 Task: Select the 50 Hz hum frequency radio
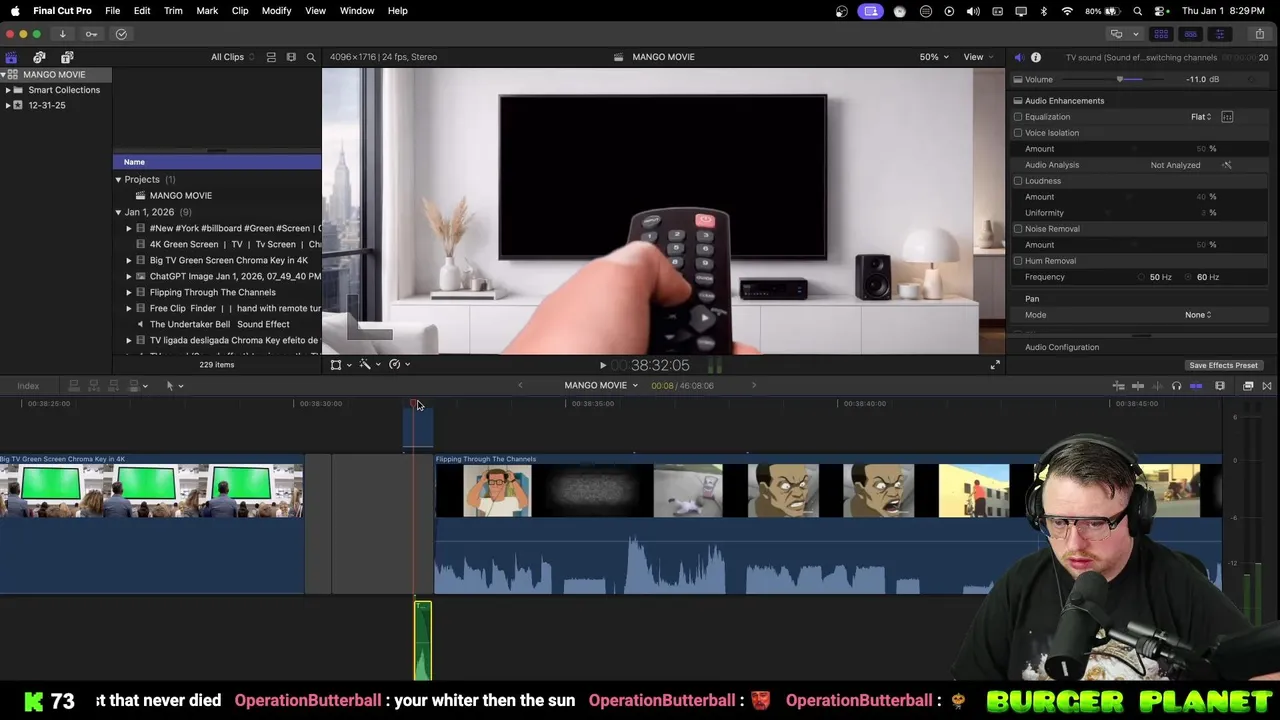(1142, 277)
